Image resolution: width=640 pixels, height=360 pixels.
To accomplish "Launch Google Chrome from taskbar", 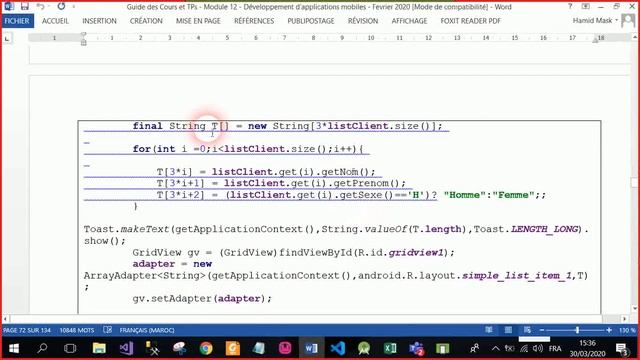I will (x=206, y=348).
